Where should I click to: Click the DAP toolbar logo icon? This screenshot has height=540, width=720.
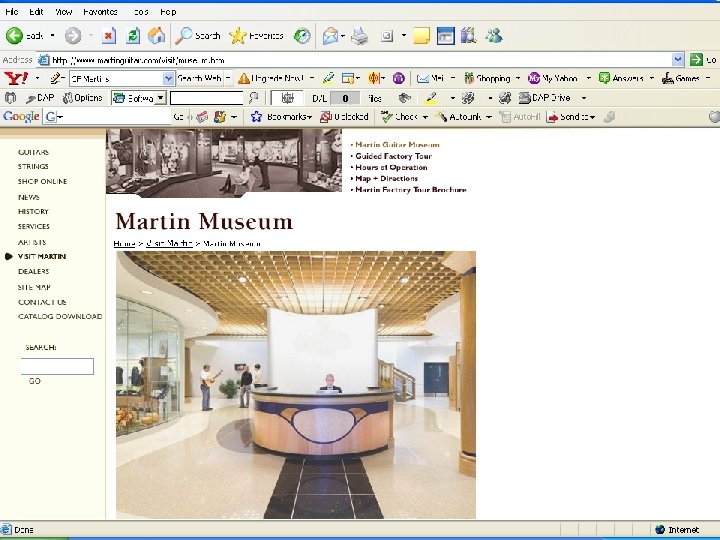10,98
